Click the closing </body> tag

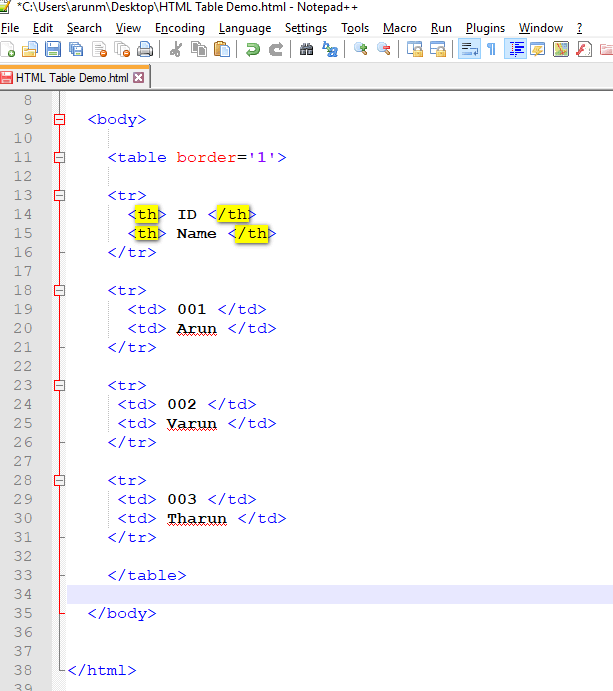[122, 613]
